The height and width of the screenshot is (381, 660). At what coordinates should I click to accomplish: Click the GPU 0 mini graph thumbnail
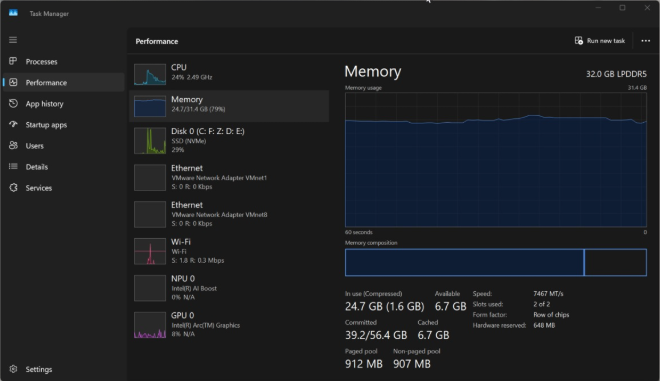click(150, 325)
